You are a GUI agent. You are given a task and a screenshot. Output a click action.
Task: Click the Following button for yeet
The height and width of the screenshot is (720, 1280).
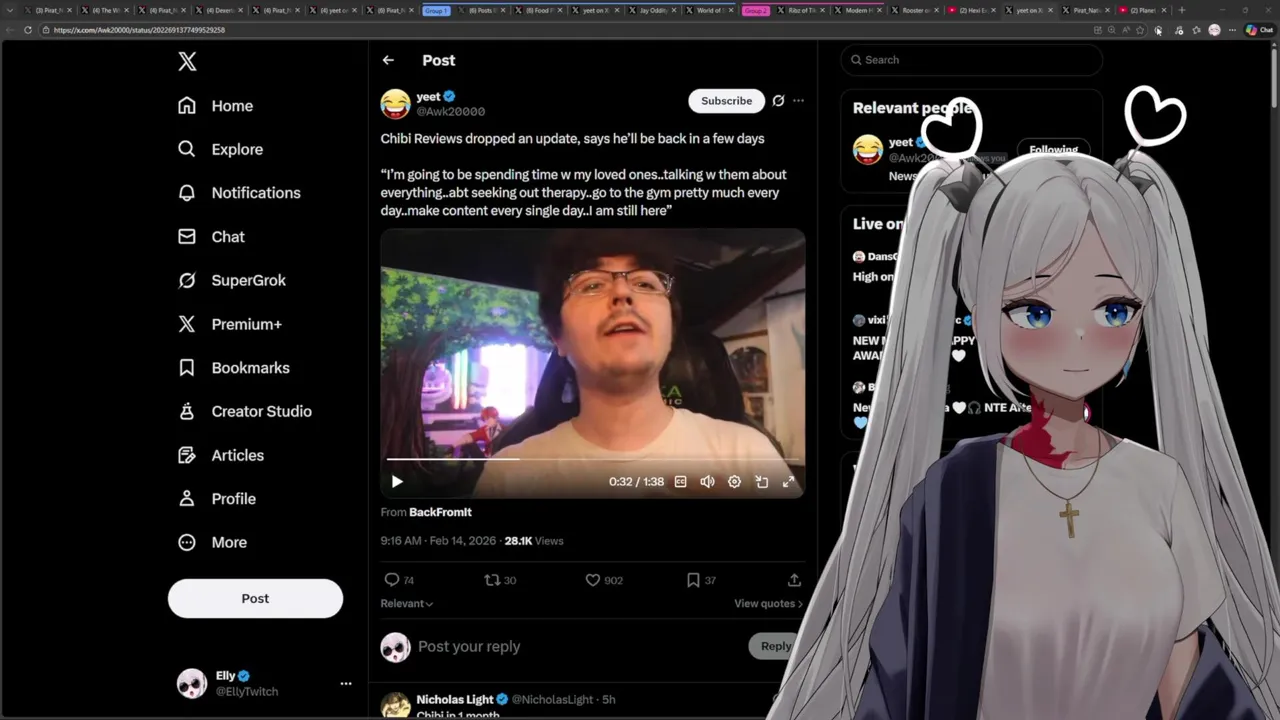click(1054, 150)
